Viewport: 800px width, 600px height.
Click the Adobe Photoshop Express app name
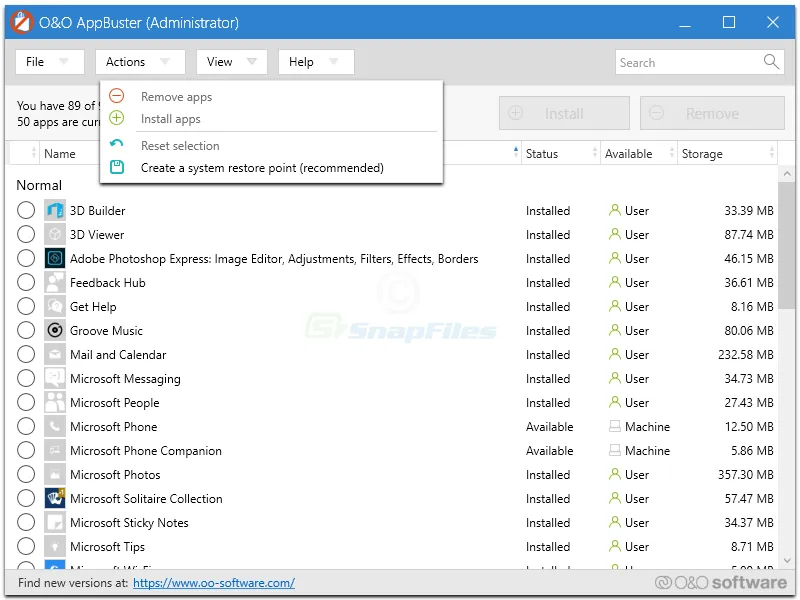pos(274,259)
